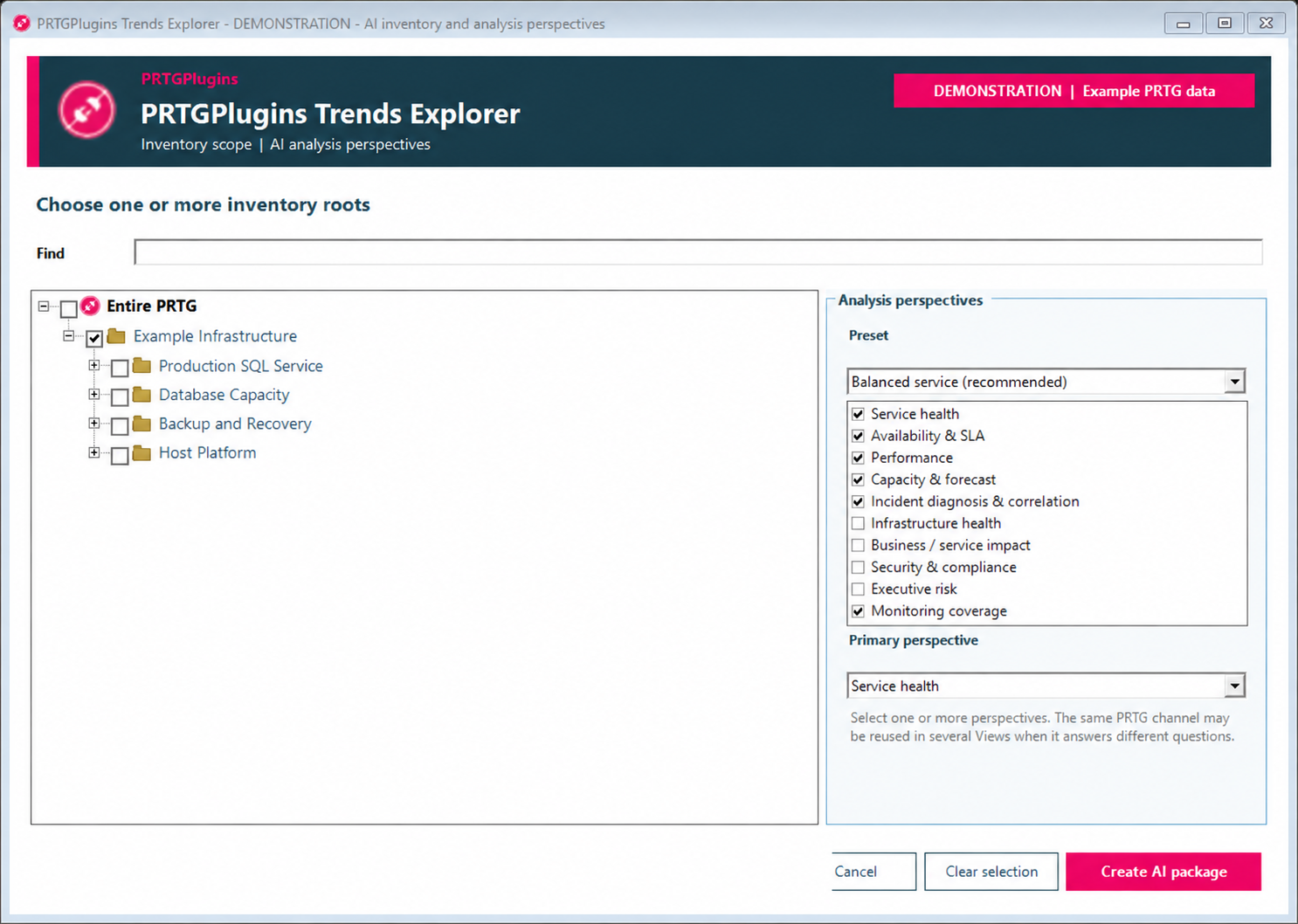Click Create AI package button
Screen dimensions: 1298x924
(1163, 872)
